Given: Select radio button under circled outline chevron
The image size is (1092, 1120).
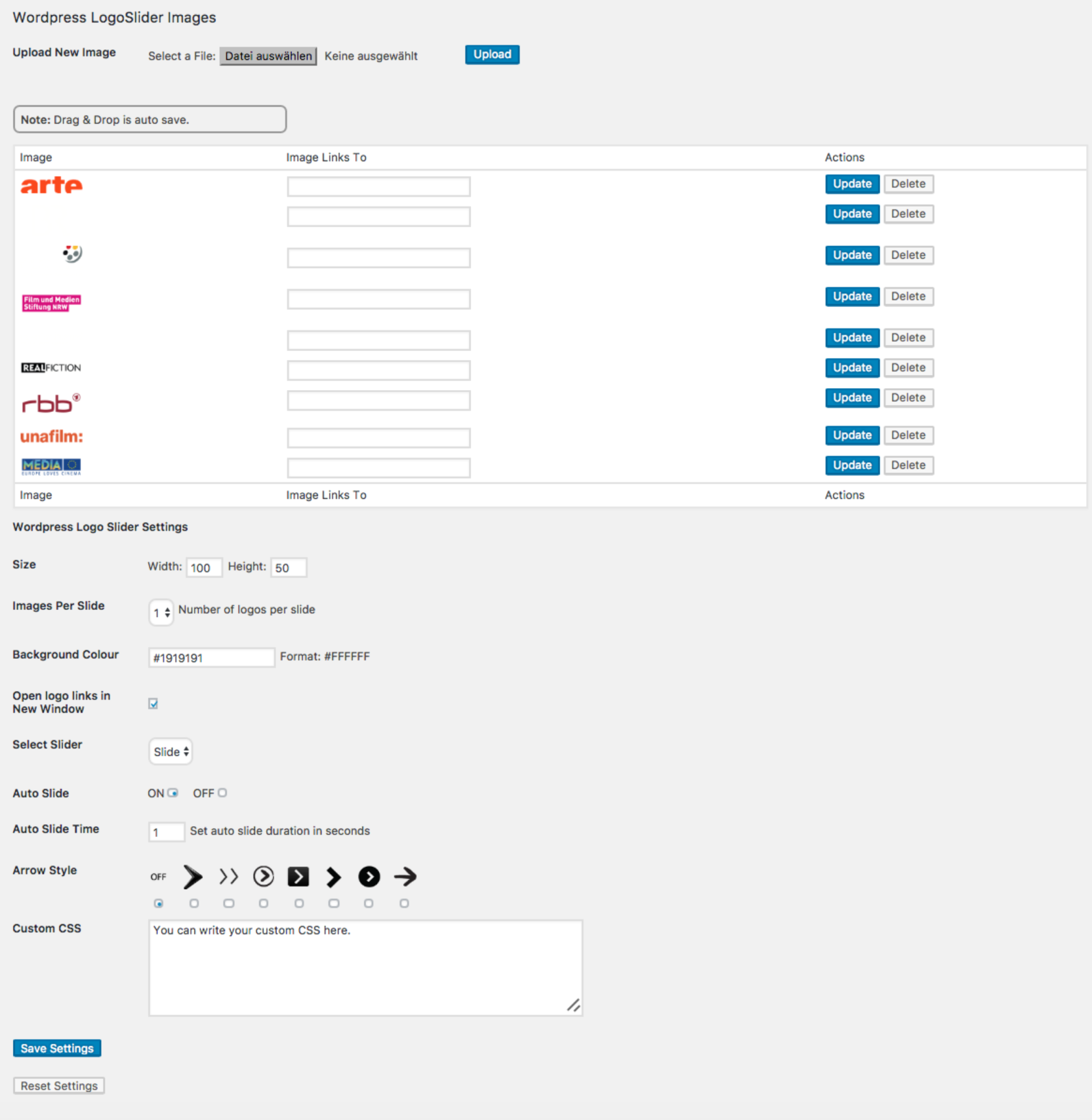Looking at the screenshot, I should (x=264, y=903).
